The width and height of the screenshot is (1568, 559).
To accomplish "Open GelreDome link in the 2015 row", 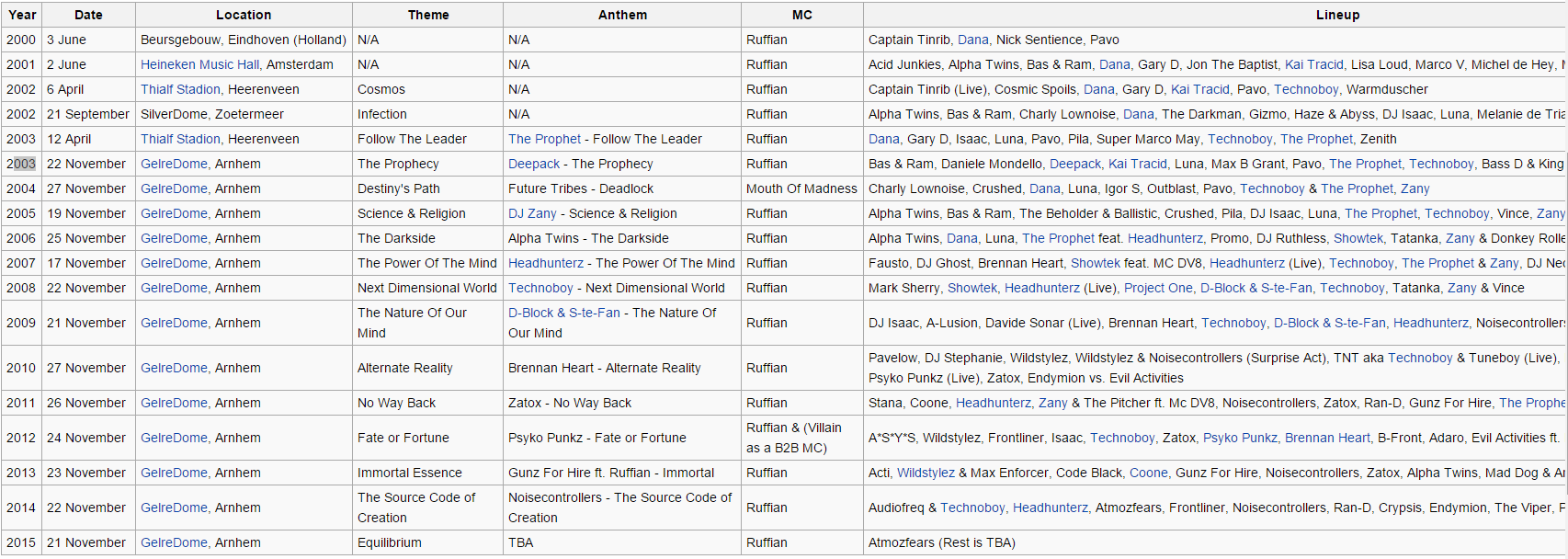I will tap(174, 542).
